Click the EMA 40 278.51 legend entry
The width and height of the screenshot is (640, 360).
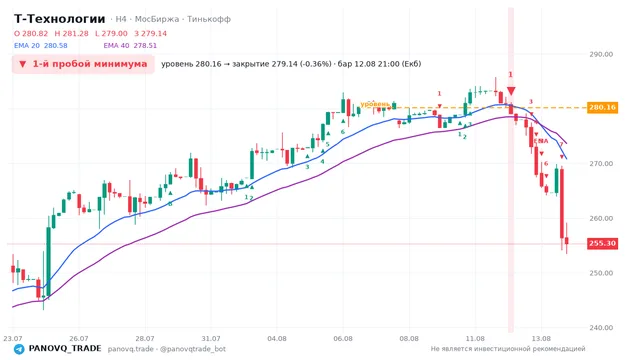(130, 46)
